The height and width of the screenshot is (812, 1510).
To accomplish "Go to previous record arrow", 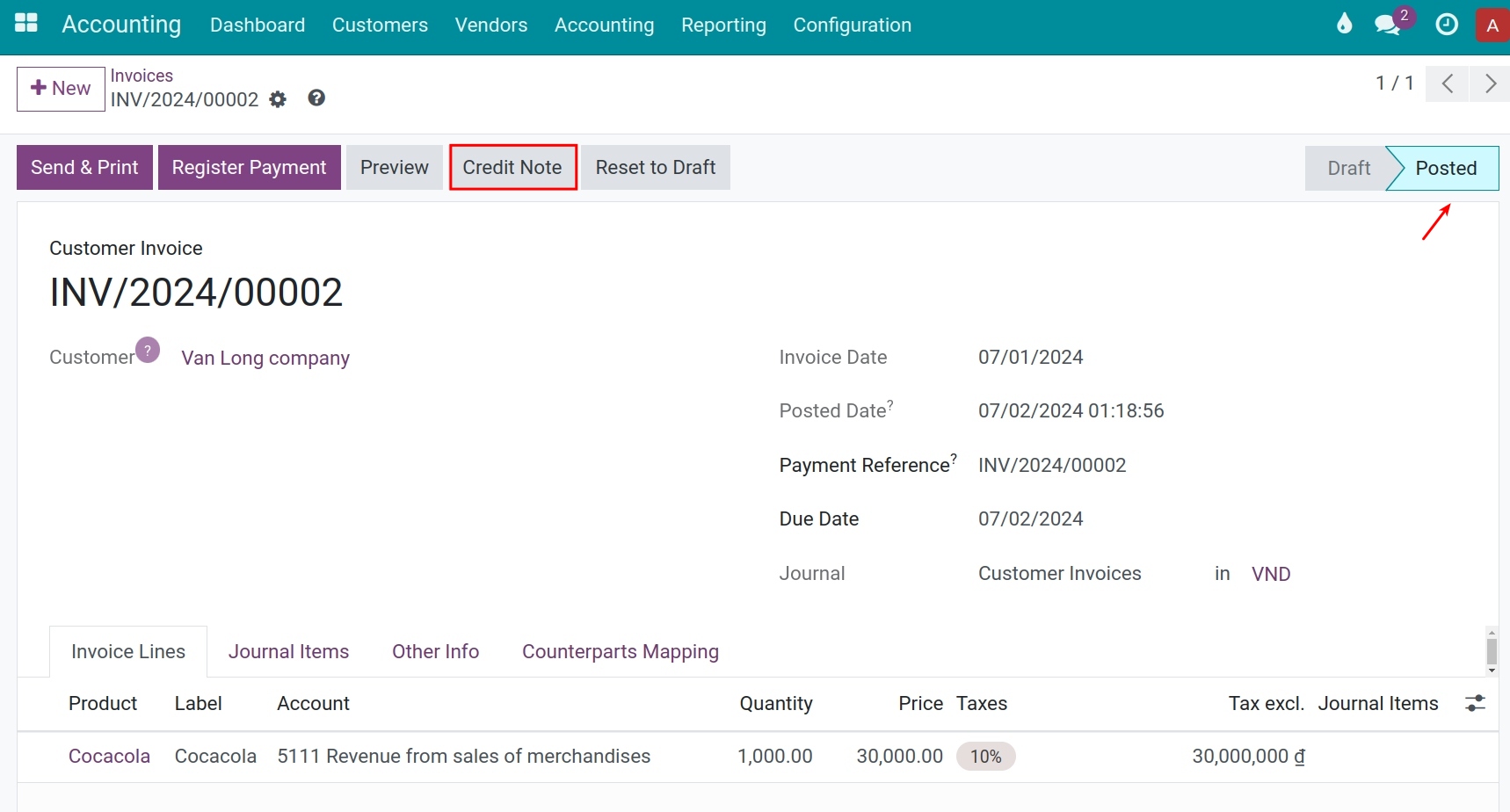I will pyautogui.click(x=1447, y=83).
